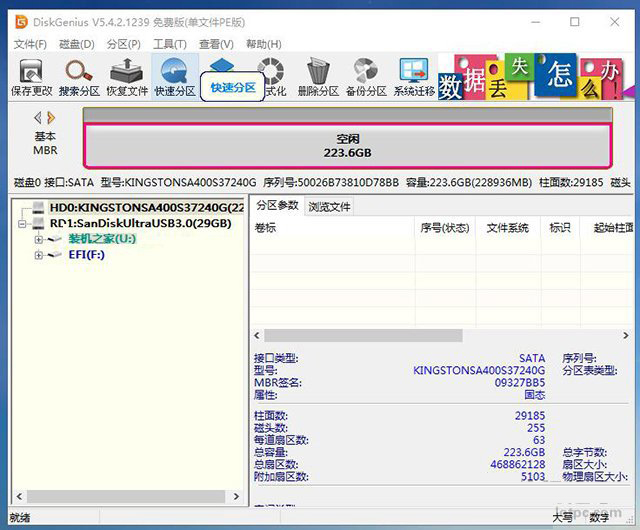Click the DiskGenius logo in the title bar
Screen dimensions: 640x530
21,22
